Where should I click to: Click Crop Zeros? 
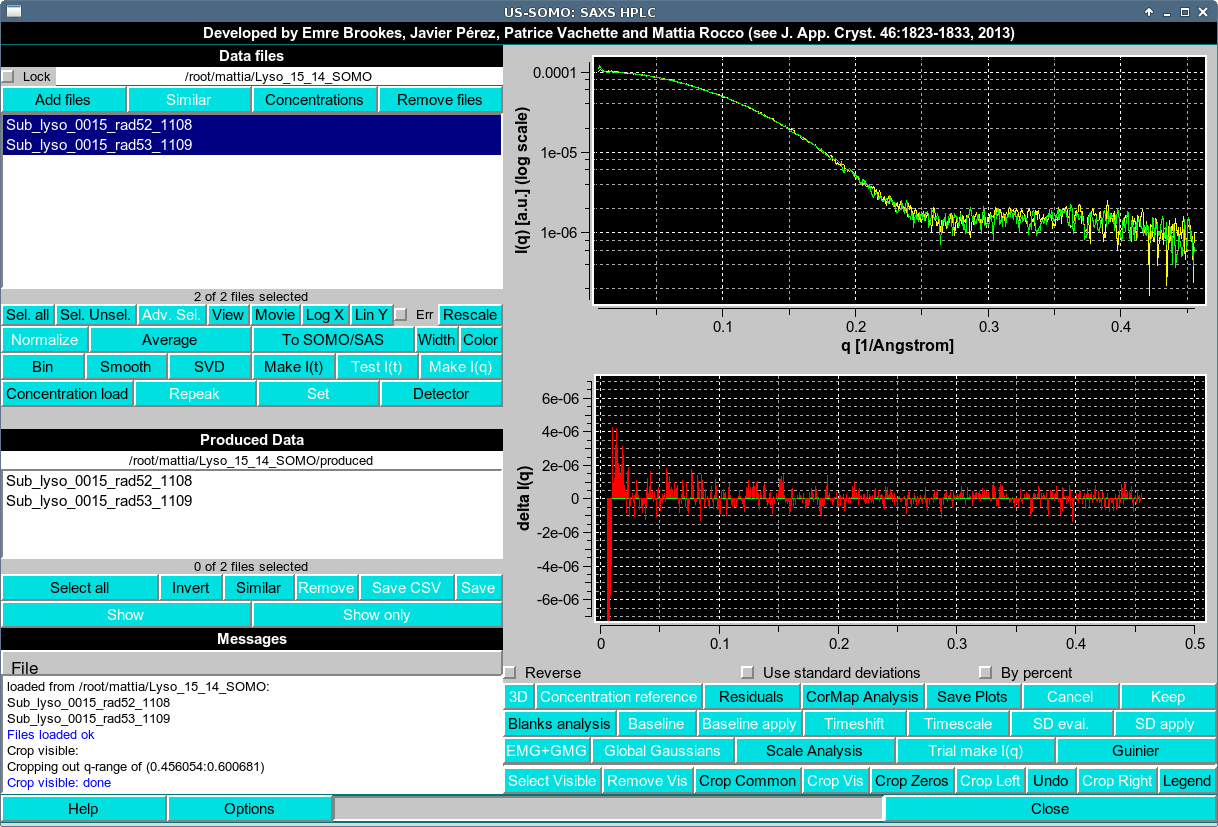(911, 780)
